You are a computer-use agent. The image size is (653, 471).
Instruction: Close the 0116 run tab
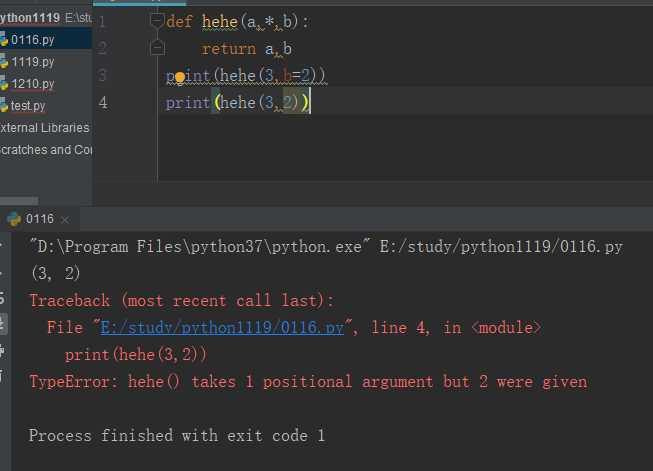(65, 219)
